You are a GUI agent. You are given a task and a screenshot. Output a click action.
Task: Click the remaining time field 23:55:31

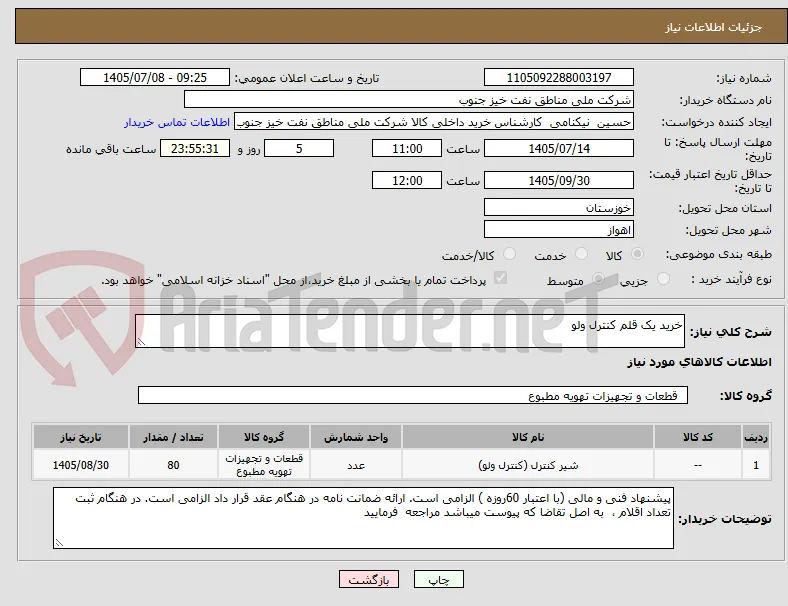click(x=195, y=148)
